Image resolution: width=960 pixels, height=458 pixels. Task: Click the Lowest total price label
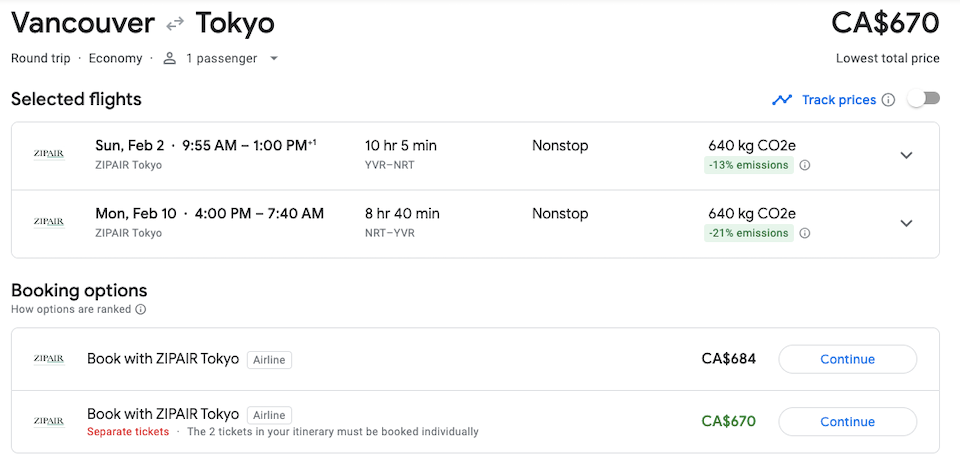tap(888, 59)
